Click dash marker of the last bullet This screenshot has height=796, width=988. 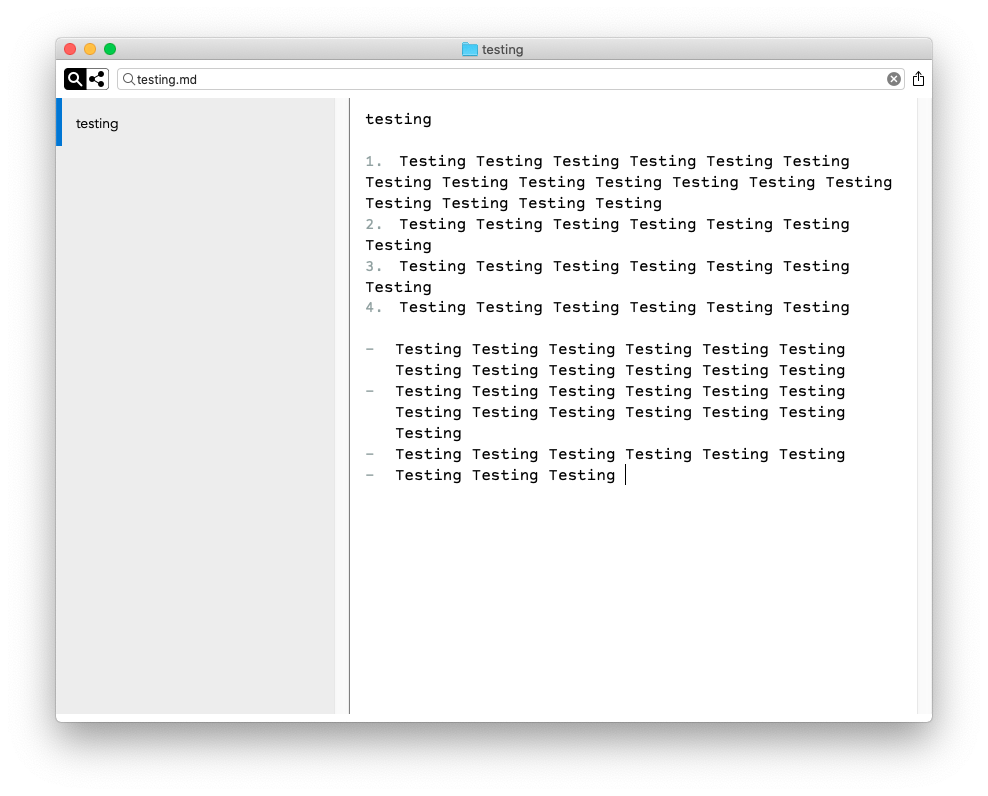point(370,475)
